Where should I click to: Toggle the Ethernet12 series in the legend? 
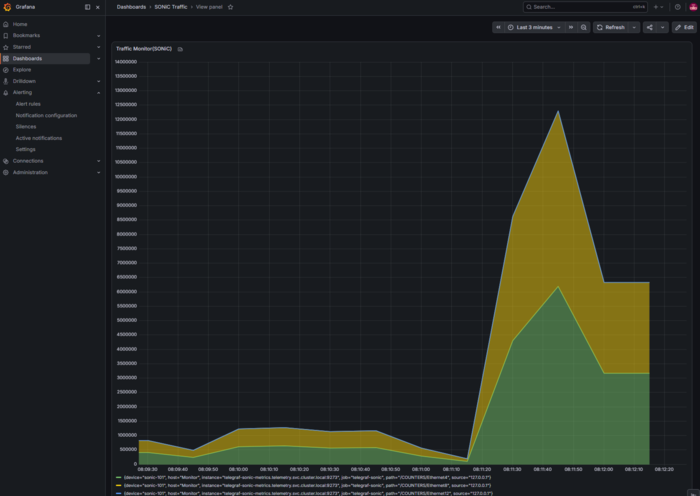click(x=308, y=493)
